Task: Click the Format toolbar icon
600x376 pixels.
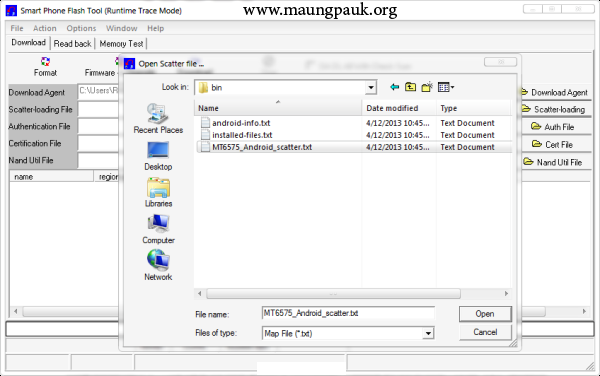Action: (x=46, y=62)
